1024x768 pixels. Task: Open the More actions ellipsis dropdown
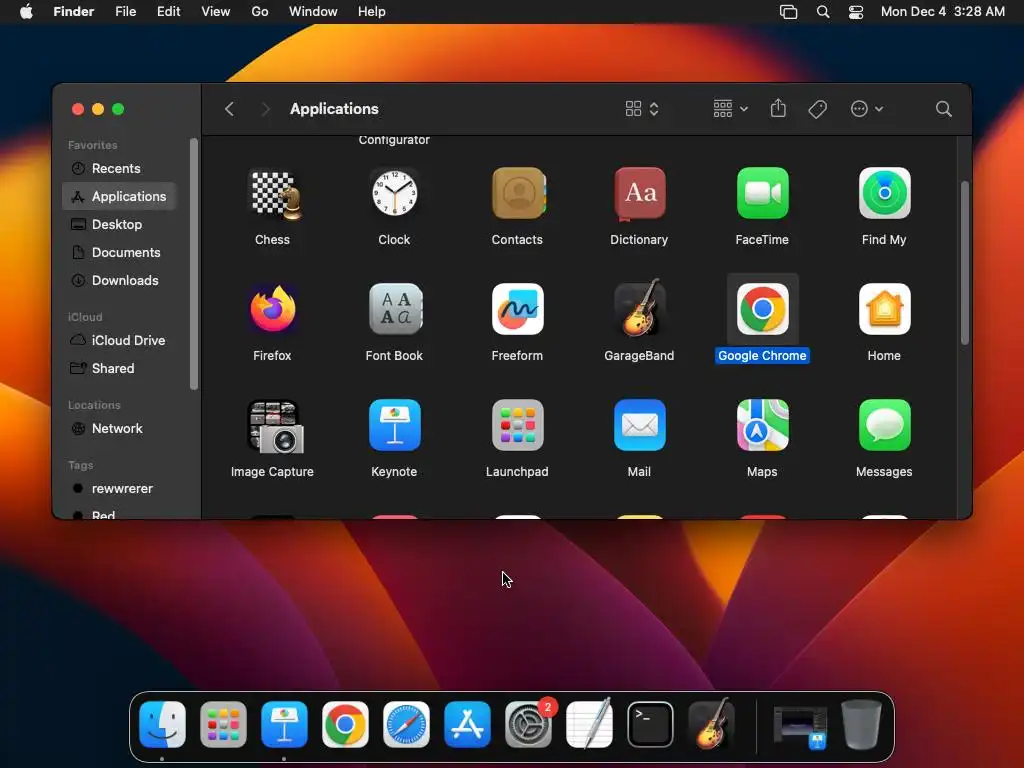pos(867,109)
